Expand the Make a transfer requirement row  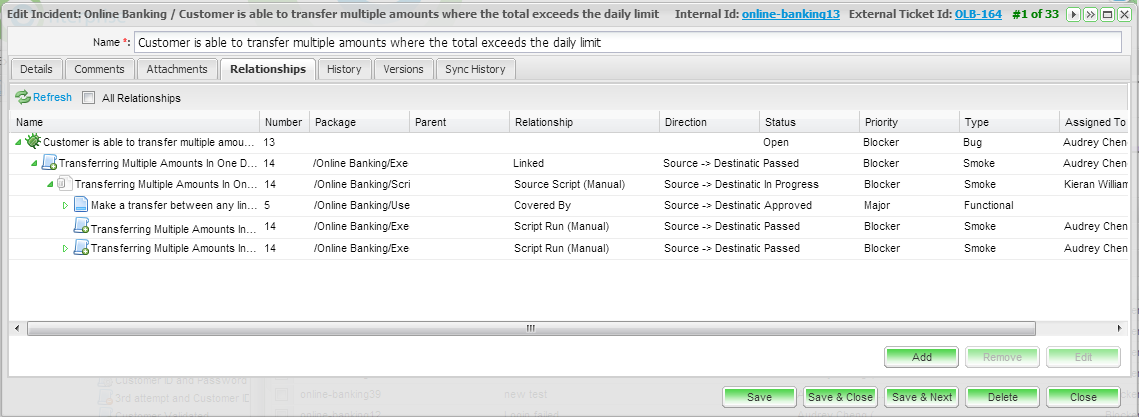pyautogui.click(x=66, y=206)
